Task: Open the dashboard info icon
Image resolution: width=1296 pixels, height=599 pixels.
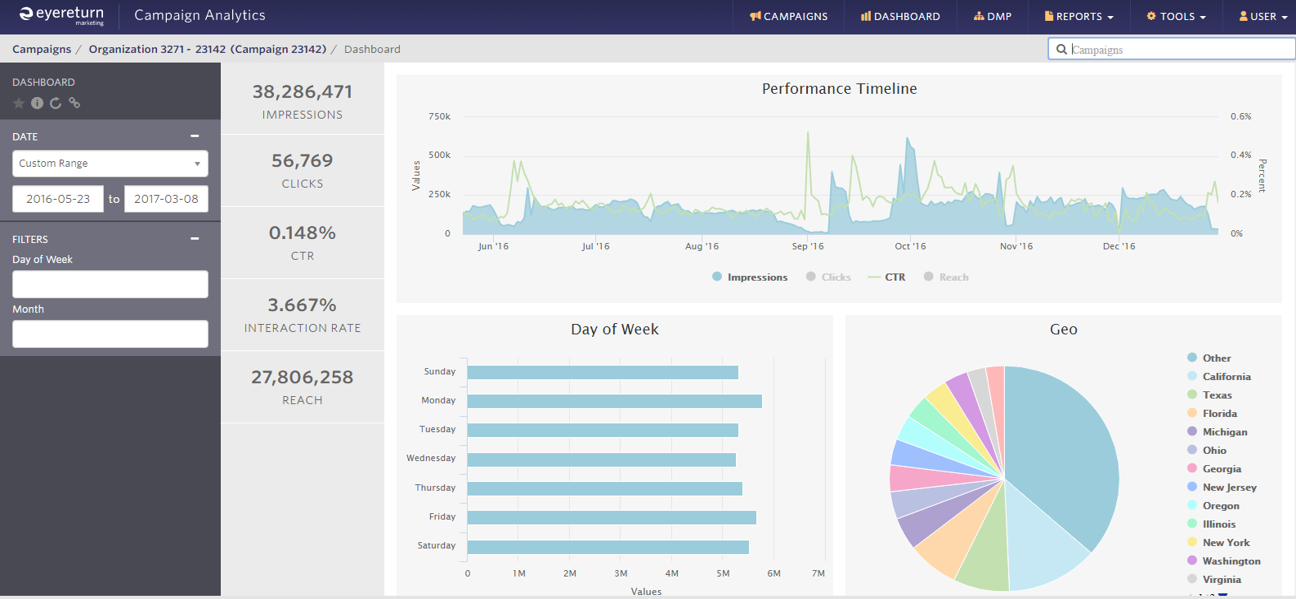Action: 37,102
